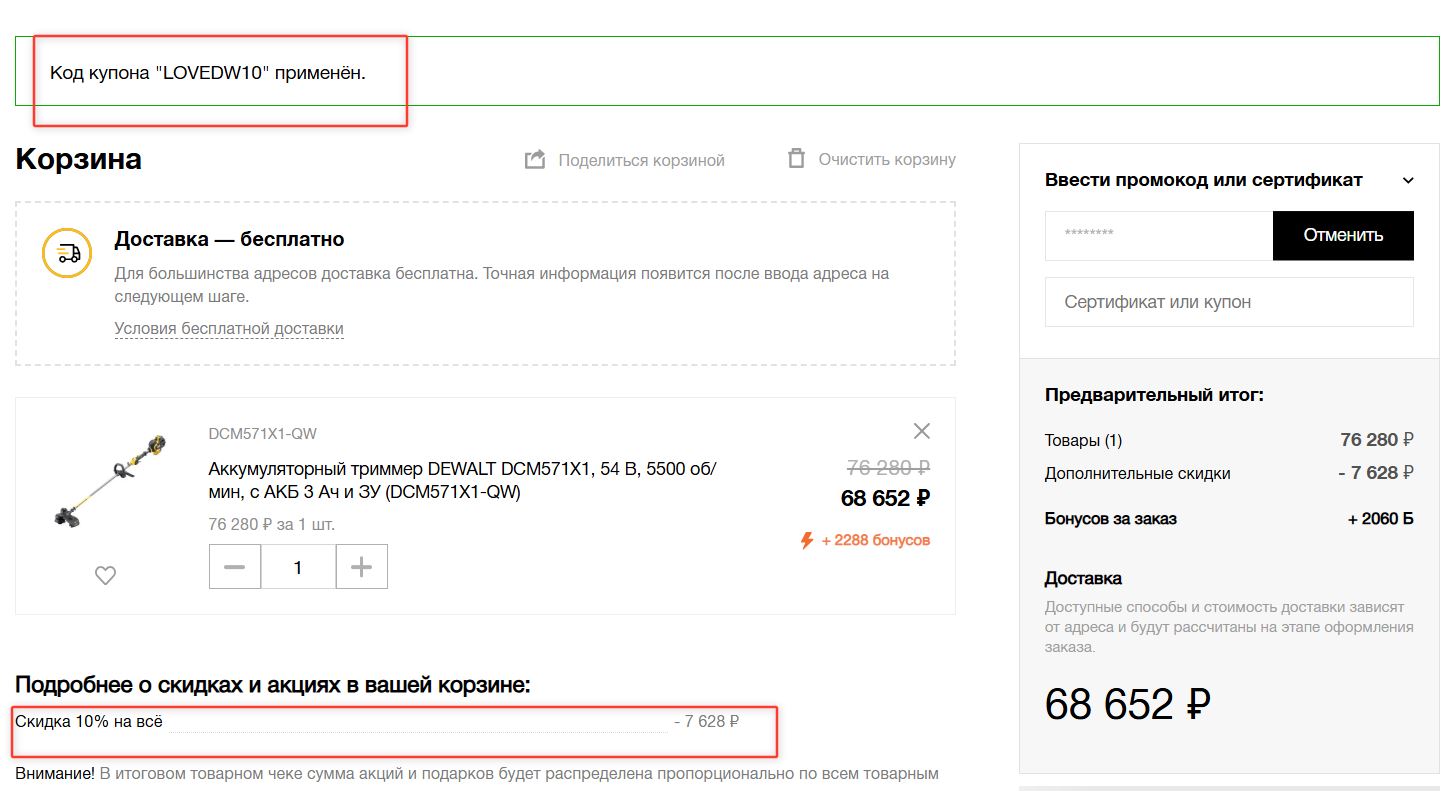The image size is (1447, 791).
Task: Click the yellow delivery truck icon
Action: click(x=67, y=253)
